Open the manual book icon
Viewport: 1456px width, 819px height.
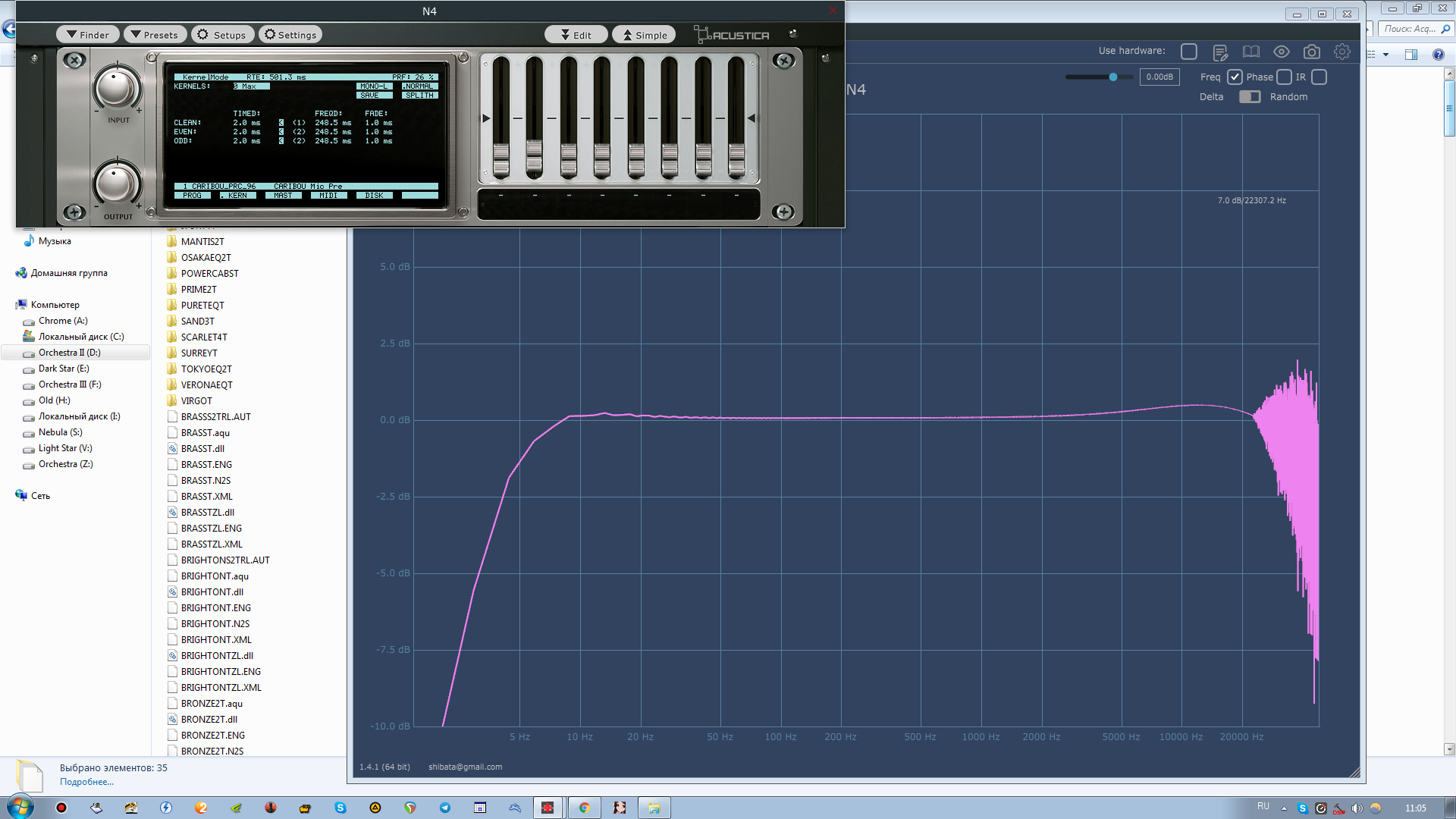tap(1250, 52)
